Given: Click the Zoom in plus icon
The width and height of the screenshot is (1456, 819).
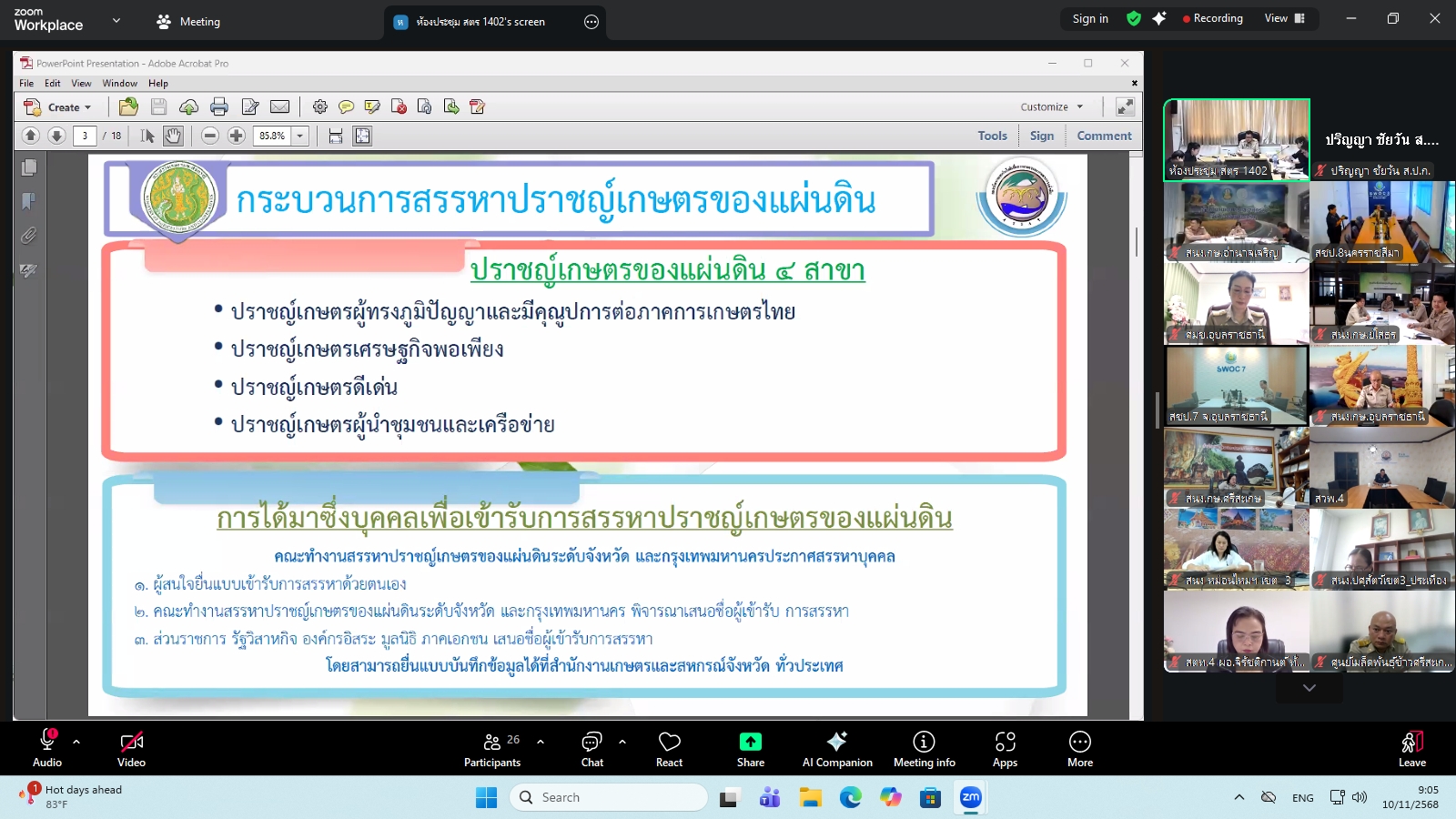Looking at the screenshot, I should pyautogui.click(x=236, y=136).
